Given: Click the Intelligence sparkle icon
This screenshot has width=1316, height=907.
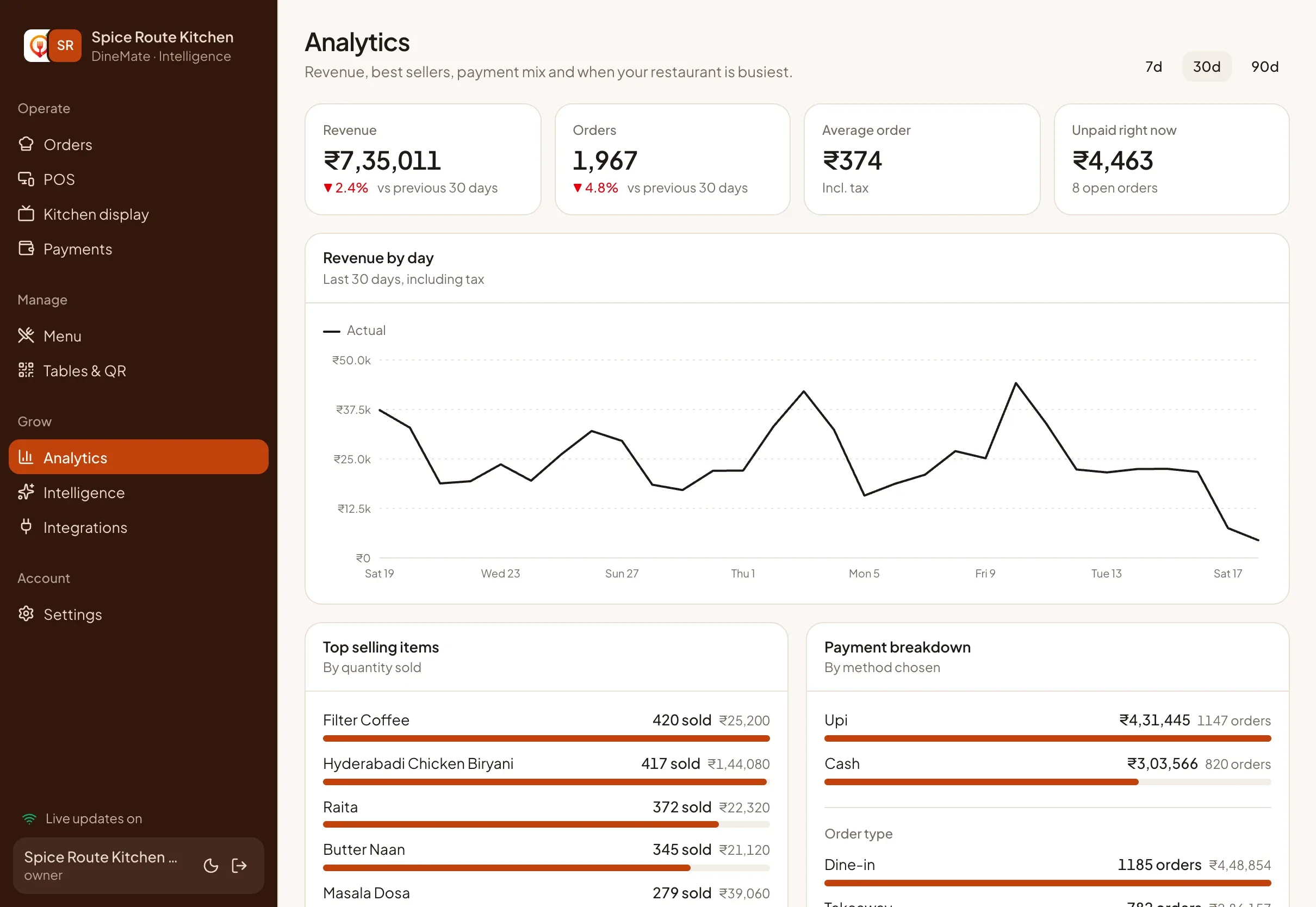Looking at the screenshot, I should [x=26, y=492].
